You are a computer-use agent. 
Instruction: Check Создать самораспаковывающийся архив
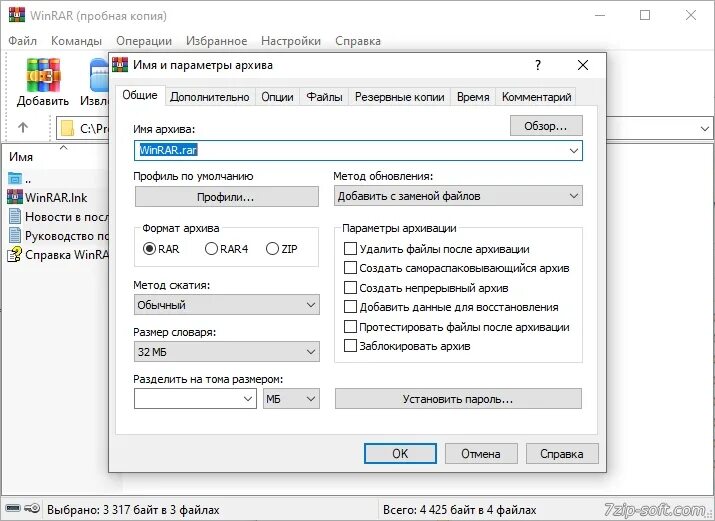click(x=350, y=268)
